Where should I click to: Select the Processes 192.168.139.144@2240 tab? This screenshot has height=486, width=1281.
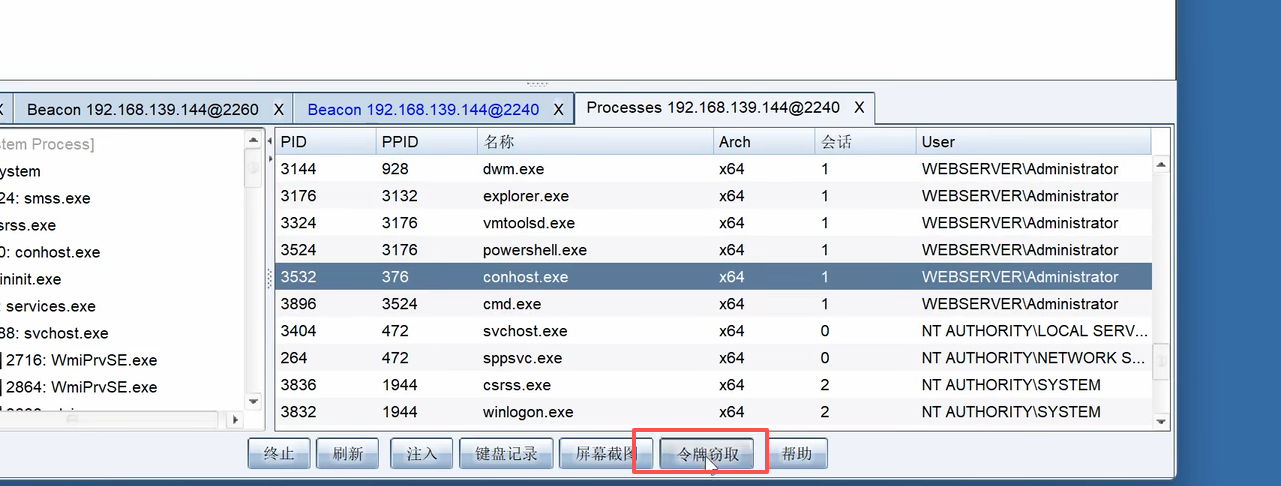(x=713, y=107)
